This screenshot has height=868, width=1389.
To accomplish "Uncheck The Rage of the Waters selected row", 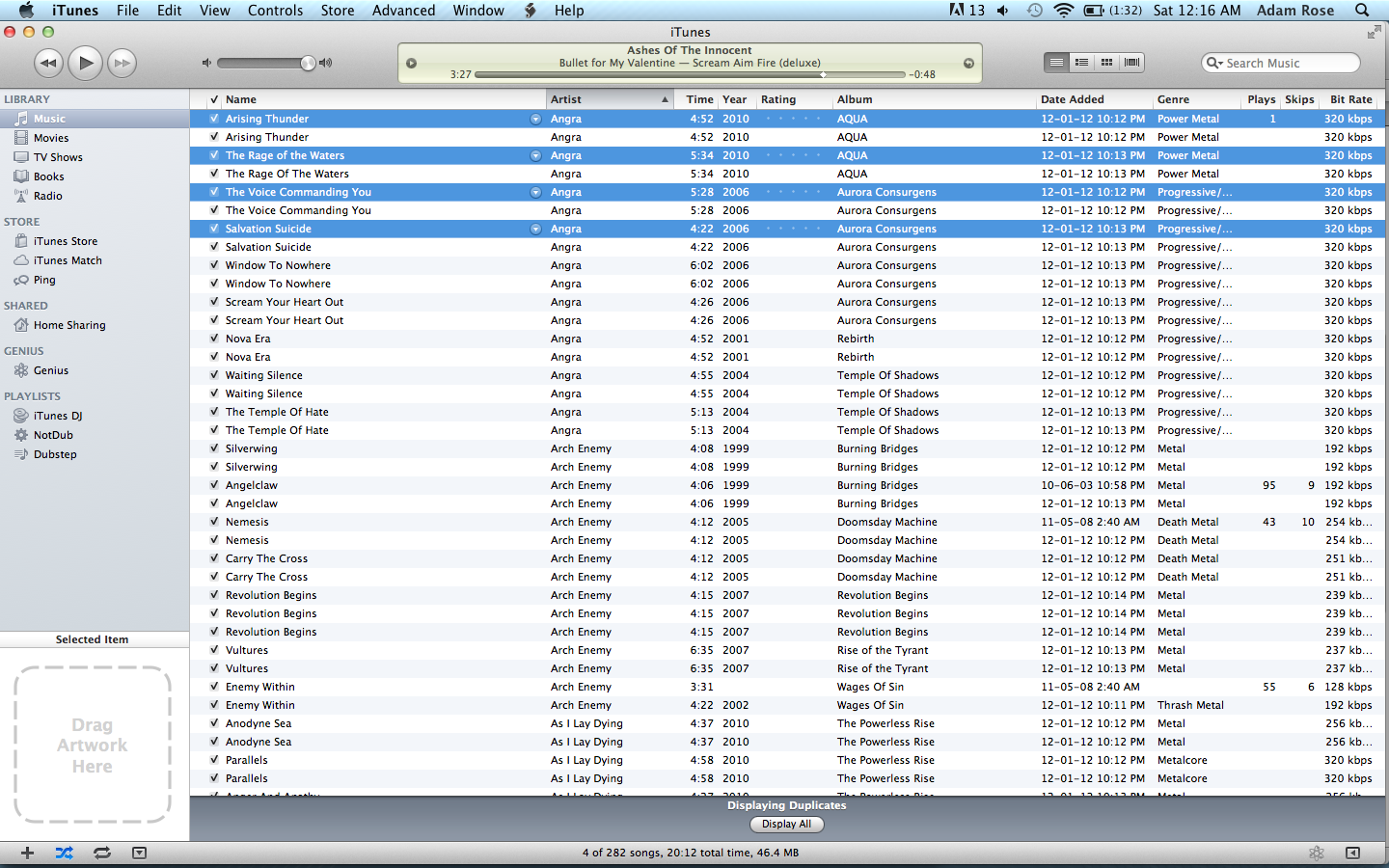I will coord(214,155).
